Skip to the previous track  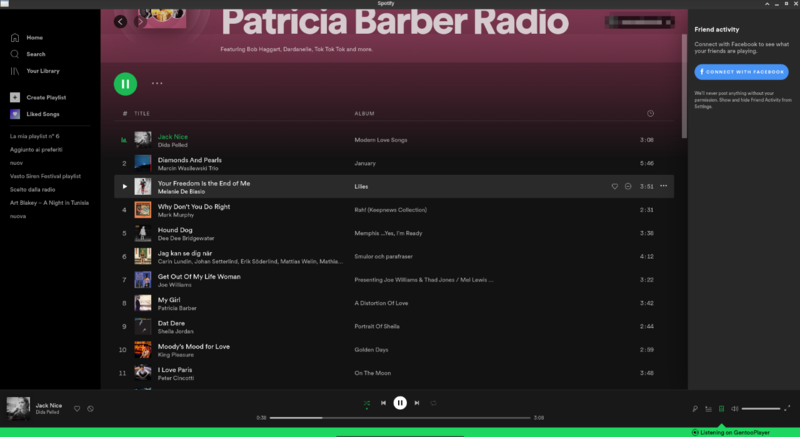click(383, 403)
